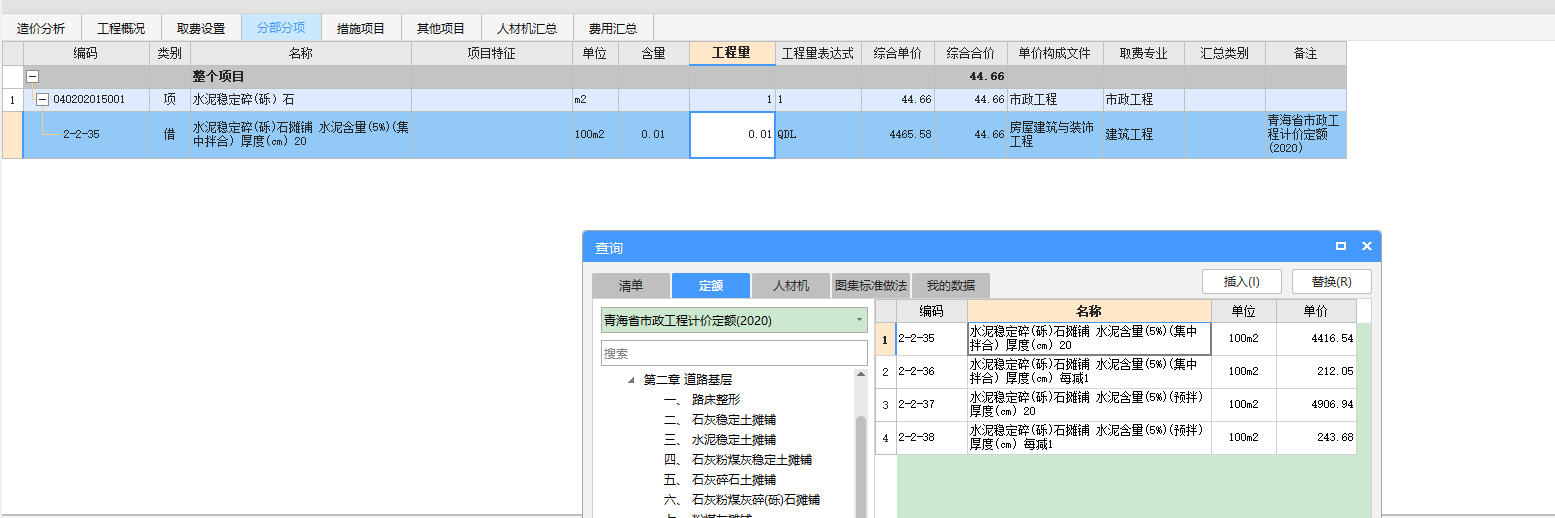The image size is (1555, 518).
Task: Collapse the 第二章 道路基层 tree node
Action: [631, 380]
